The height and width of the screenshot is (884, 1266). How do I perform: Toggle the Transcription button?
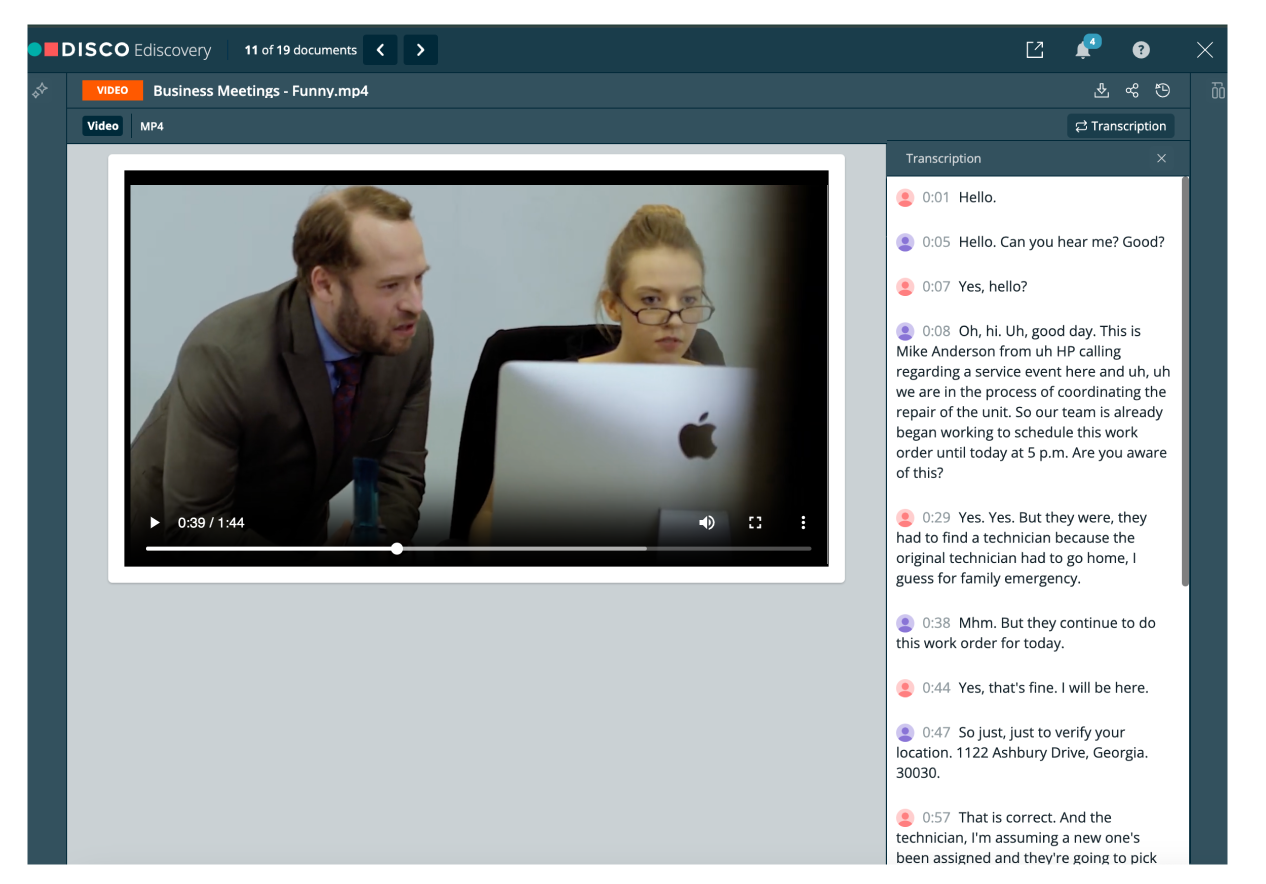1121,126
